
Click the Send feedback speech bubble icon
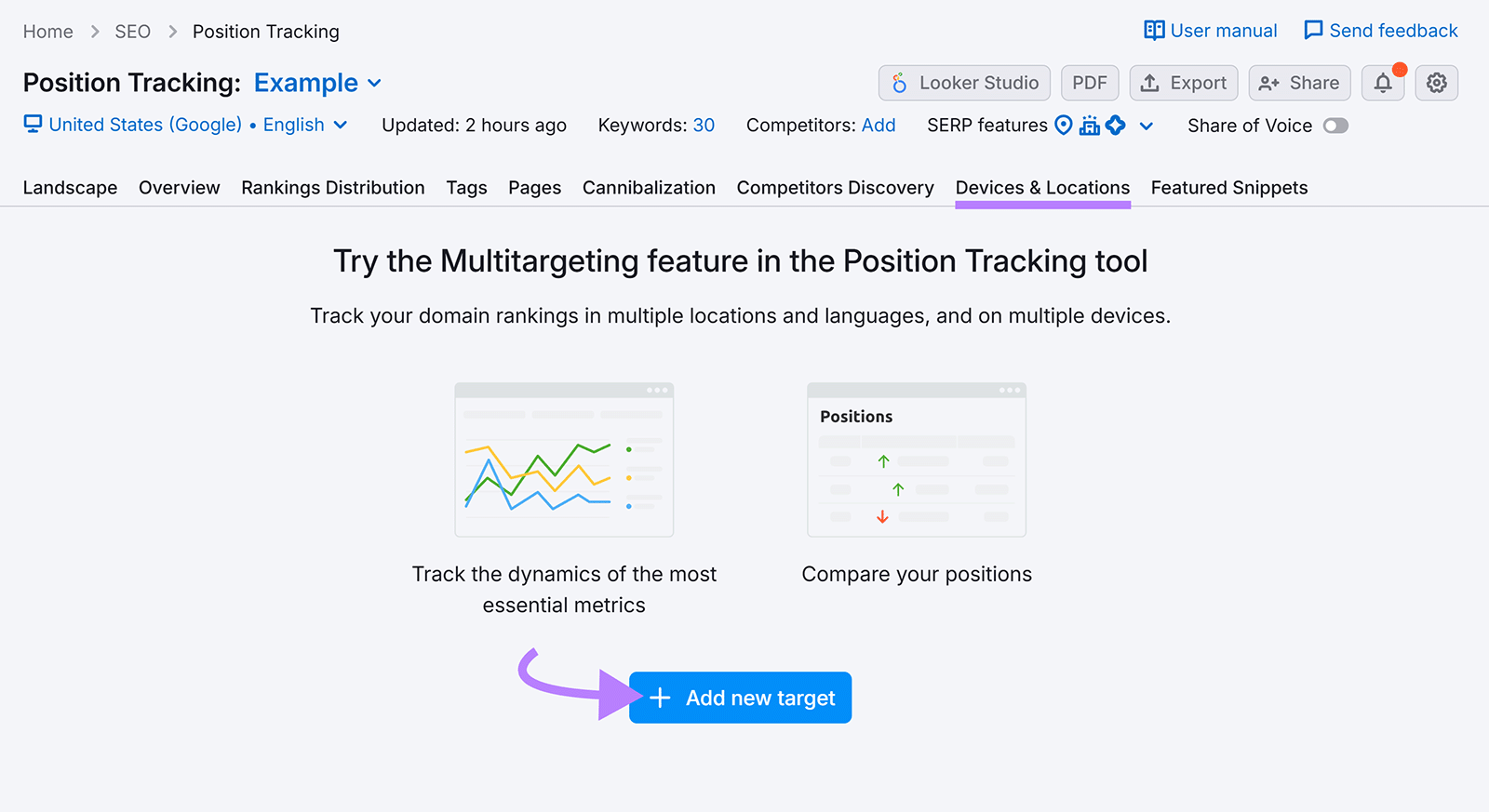[x=1313, y=31]
